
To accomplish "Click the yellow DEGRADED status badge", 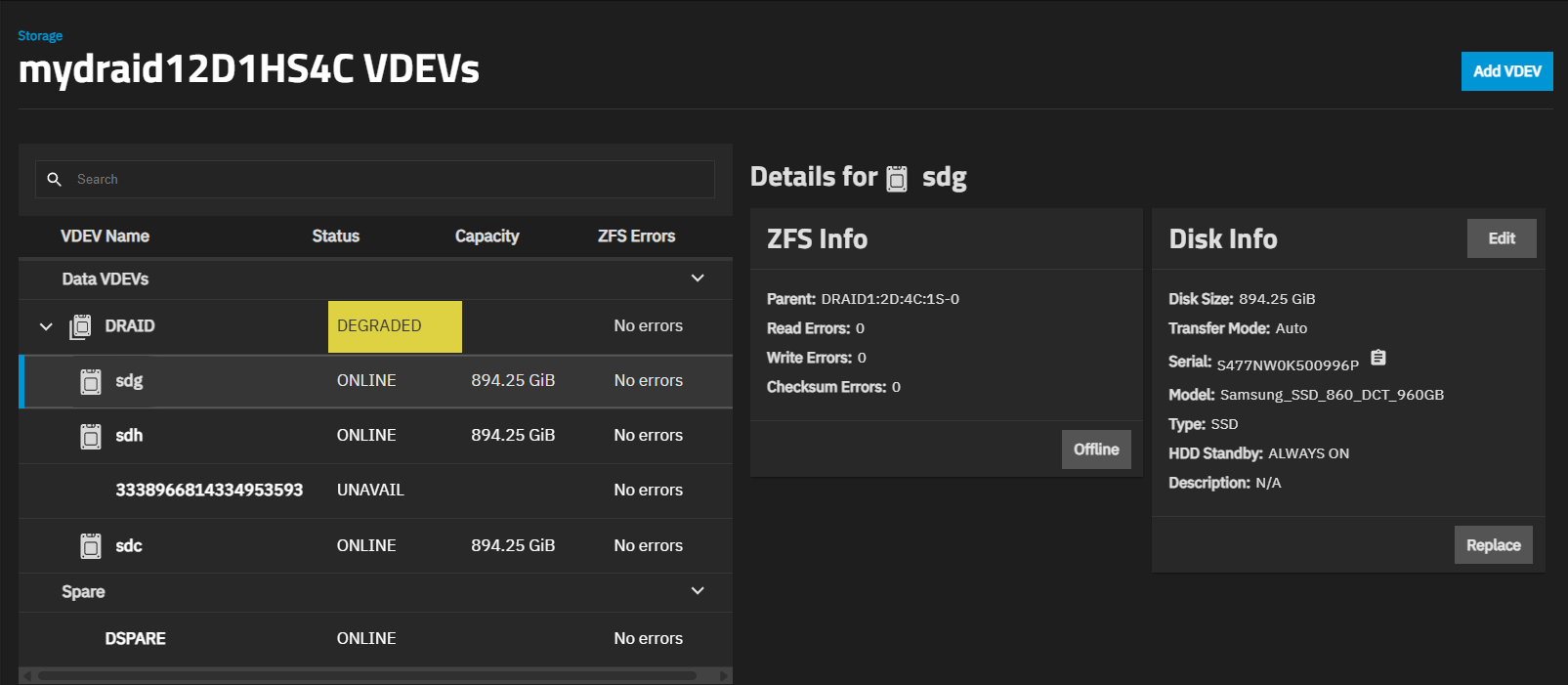I will click(395, 326).
